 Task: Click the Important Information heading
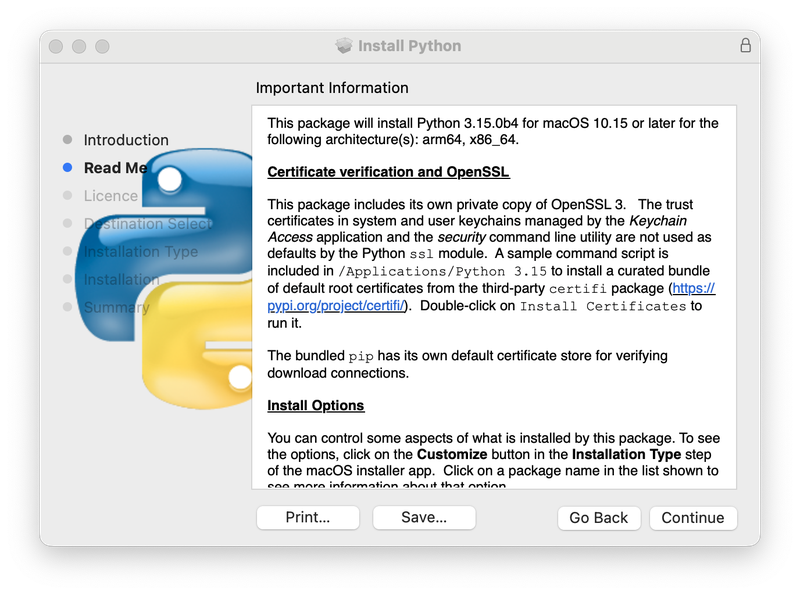[332, 88]
